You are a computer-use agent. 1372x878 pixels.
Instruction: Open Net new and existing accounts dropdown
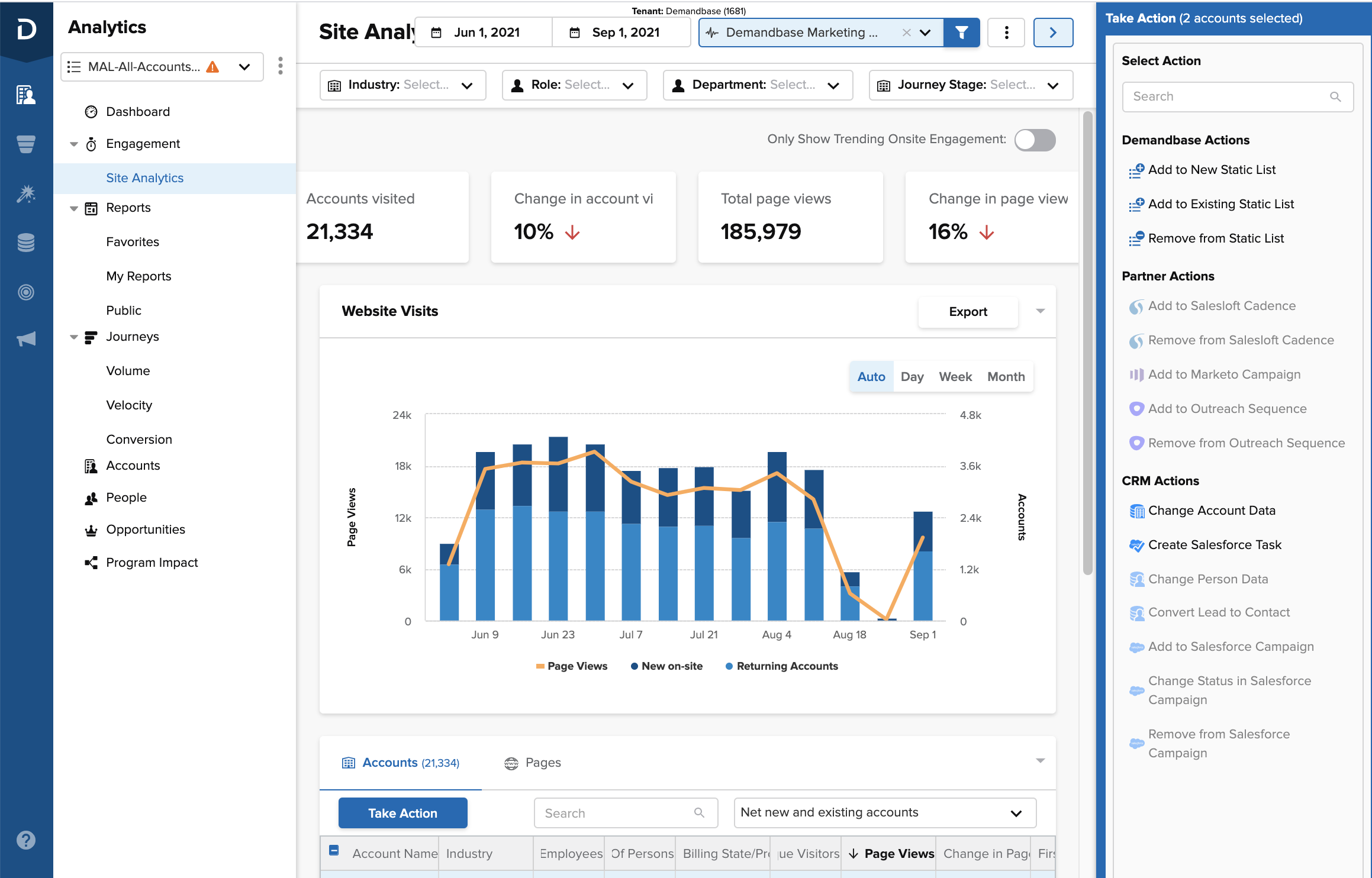(885, 813)
